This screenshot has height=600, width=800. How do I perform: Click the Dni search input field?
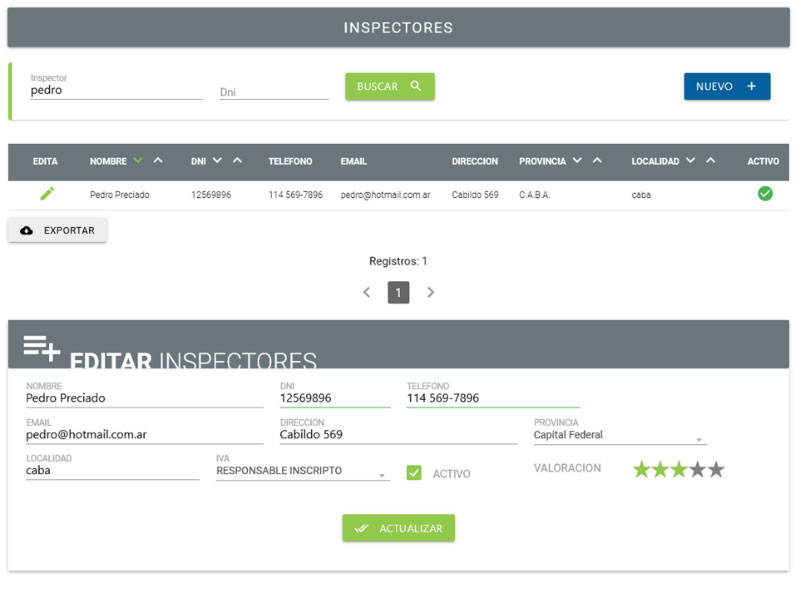click(x=273, y=92)
